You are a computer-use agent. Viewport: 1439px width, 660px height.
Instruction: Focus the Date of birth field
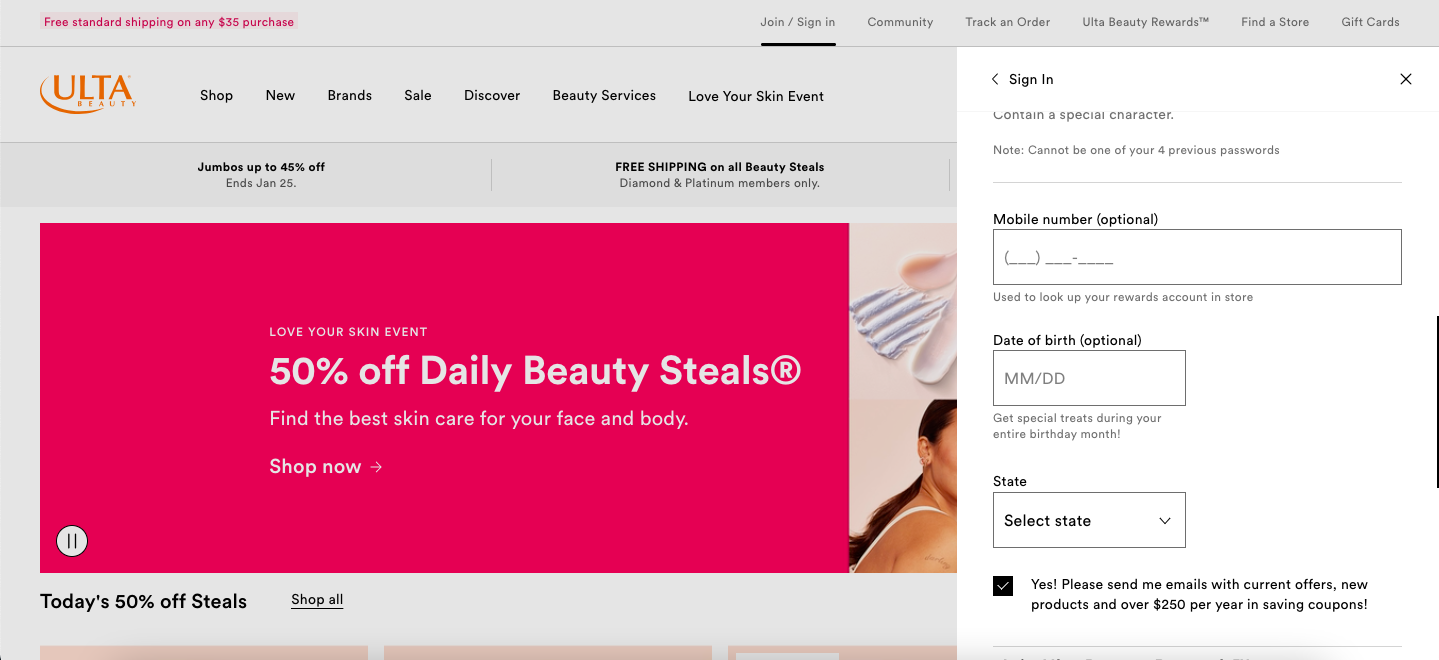(1089, 378)
